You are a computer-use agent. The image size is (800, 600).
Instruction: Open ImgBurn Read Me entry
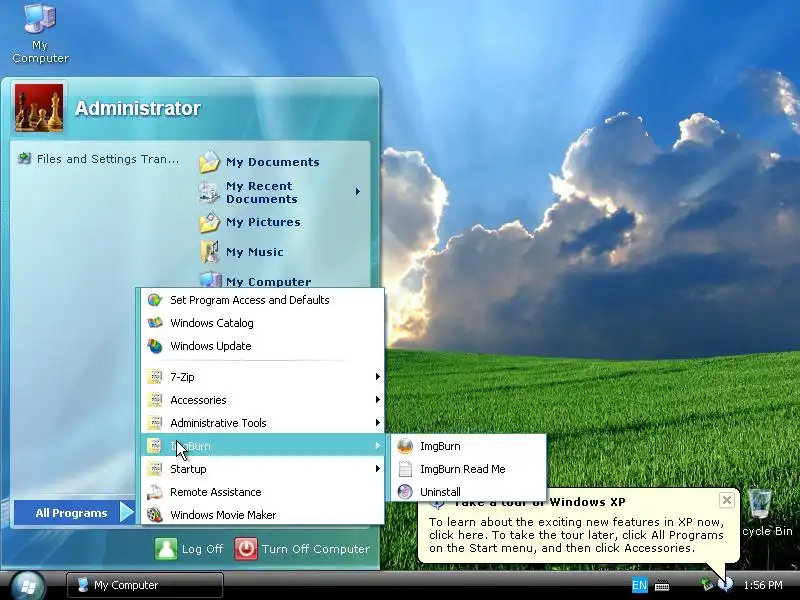click(x=469, y=469)
